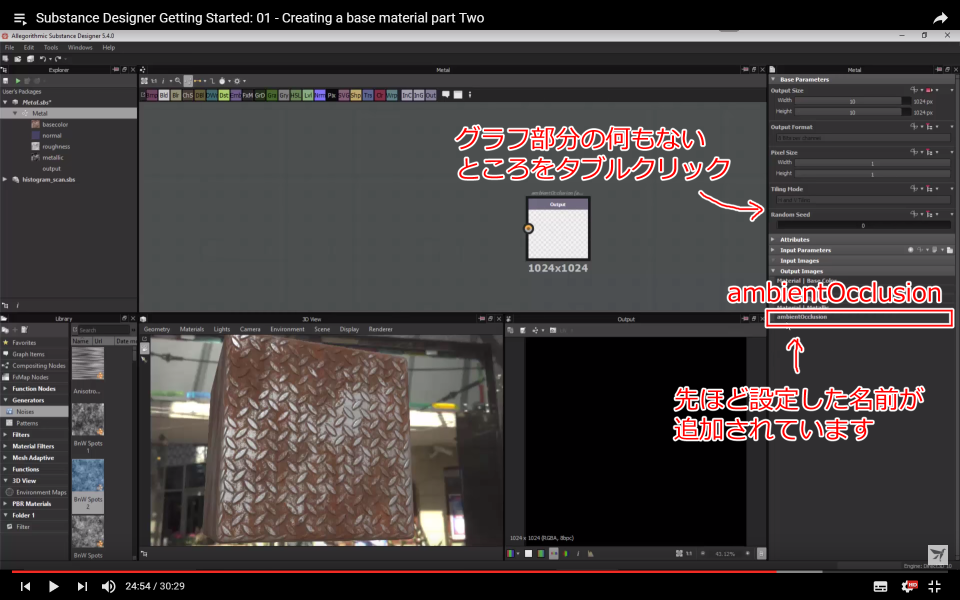The image size is (960, 600).
Task: Seek on the red video progress bar
Action: (480, 572)
